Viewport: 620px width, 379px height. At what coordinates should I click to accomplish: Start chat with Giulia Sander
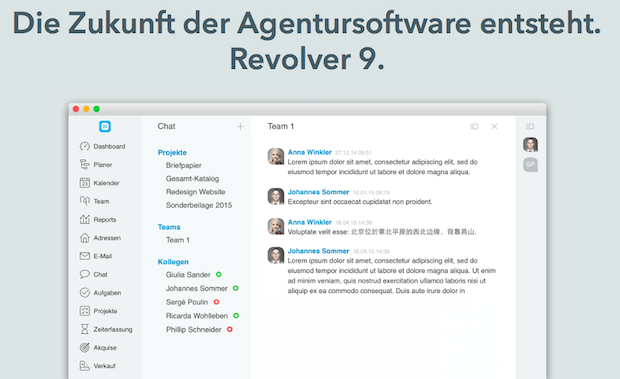tap(188, 275)
